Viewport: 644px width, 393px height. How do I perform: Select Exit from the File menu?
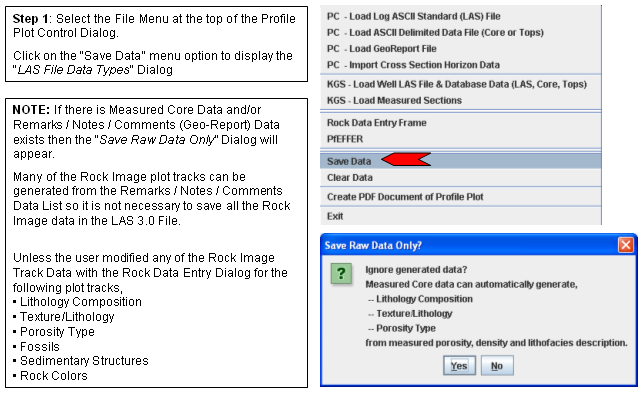coord(460,216)
